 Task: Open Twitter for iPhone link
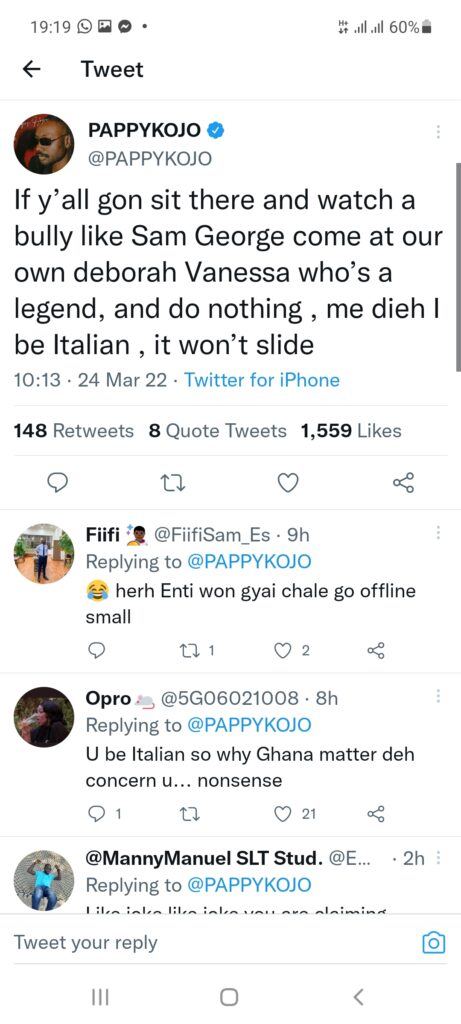[262, 380]
